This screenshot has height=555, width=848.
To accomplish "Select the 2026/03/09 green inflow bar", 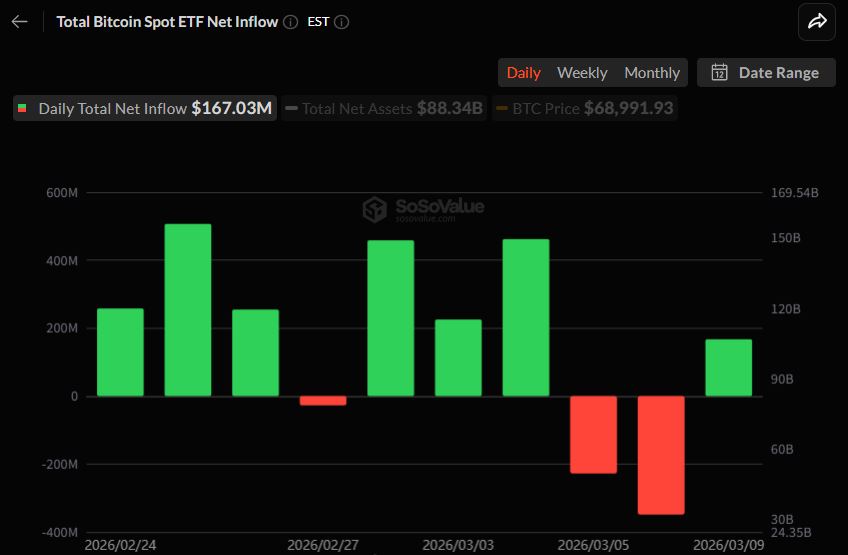I will point(728,368).
